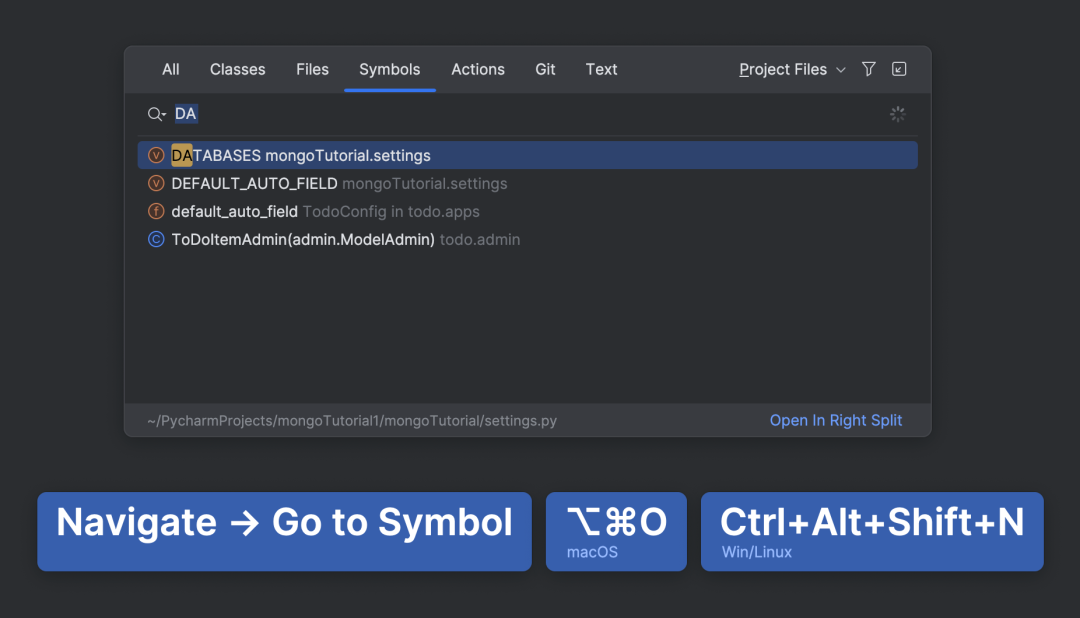Click the settings.py file path text
Viewport: 1080px width, 618px height.
pos(352,421)
